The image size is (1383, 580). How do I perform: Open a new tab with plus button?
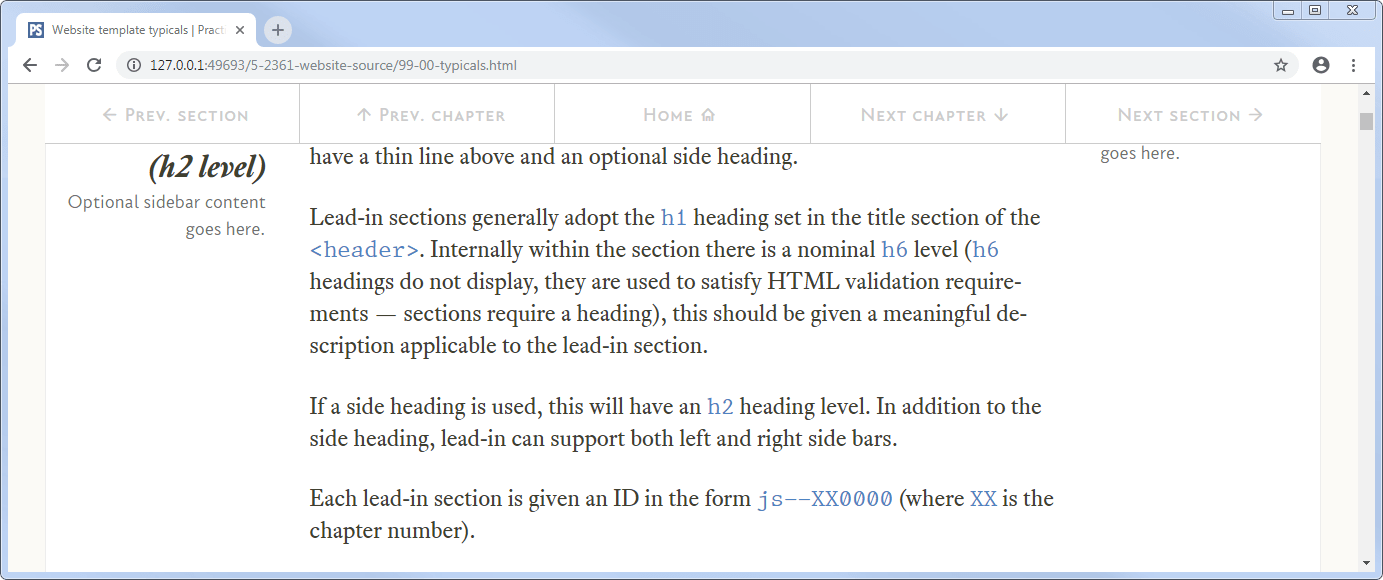click(x=278, y=30)
